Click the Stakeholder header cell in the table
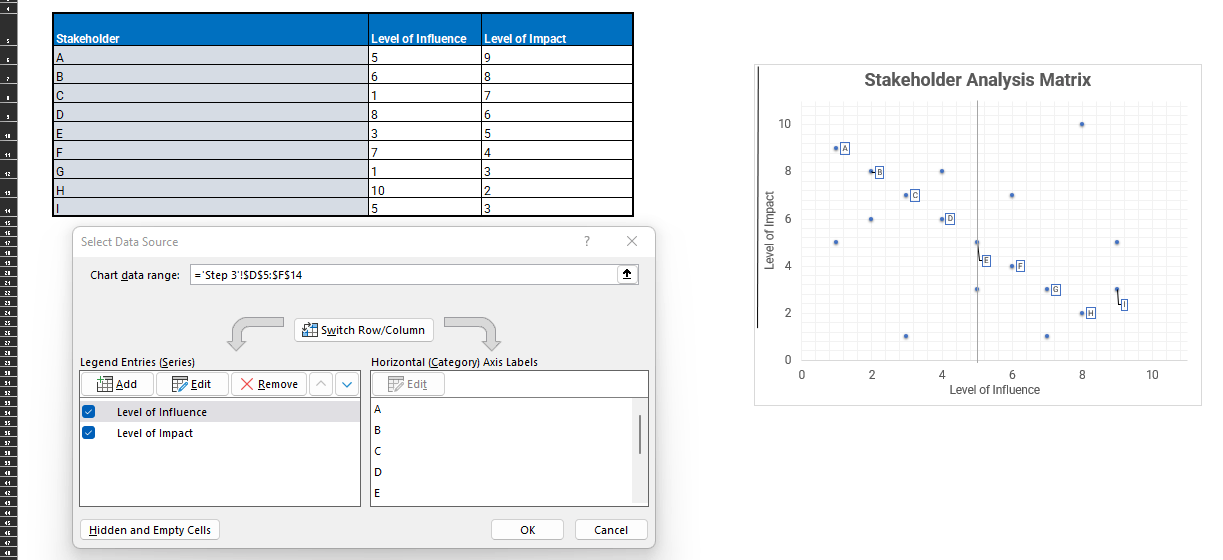Screen dimensions: 1223x560 pyautogui.click(x=211, y=30)
